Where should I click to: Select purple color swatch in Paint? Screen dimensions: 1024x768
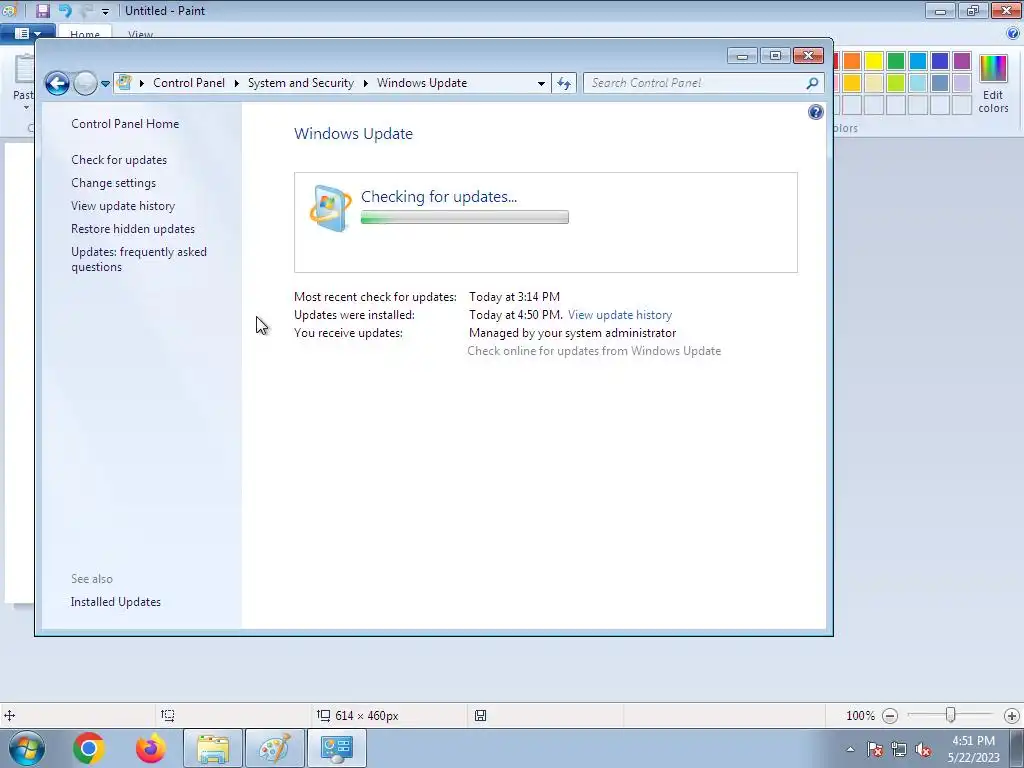point(962,61)
